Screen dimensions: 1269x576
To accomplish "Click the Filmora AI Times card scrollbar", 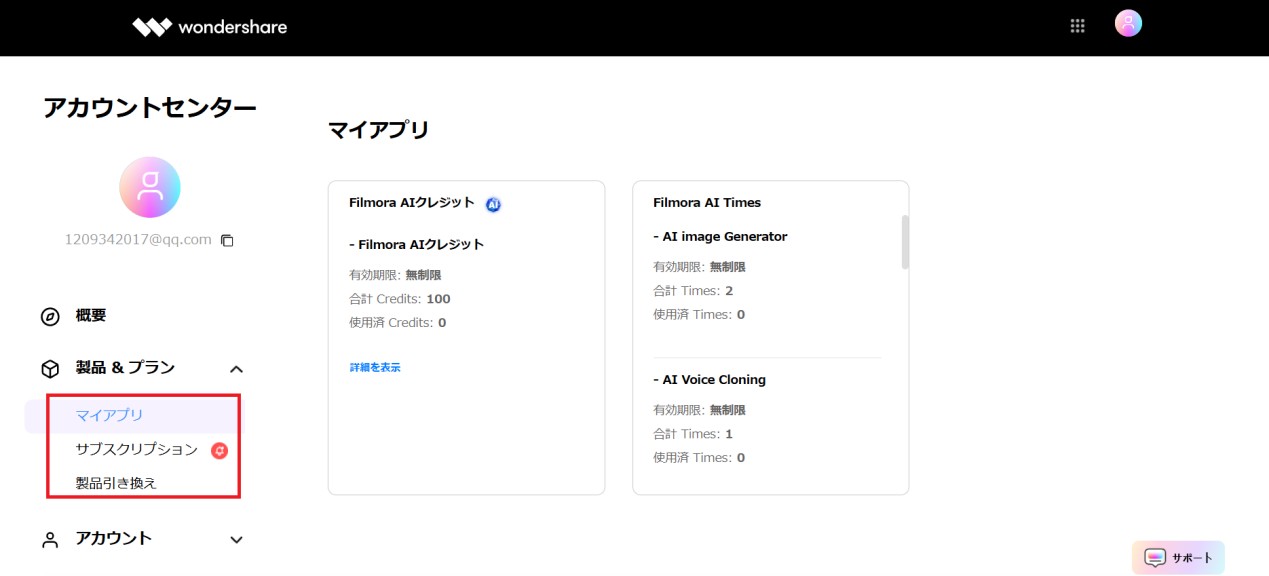I will [905, 241].
